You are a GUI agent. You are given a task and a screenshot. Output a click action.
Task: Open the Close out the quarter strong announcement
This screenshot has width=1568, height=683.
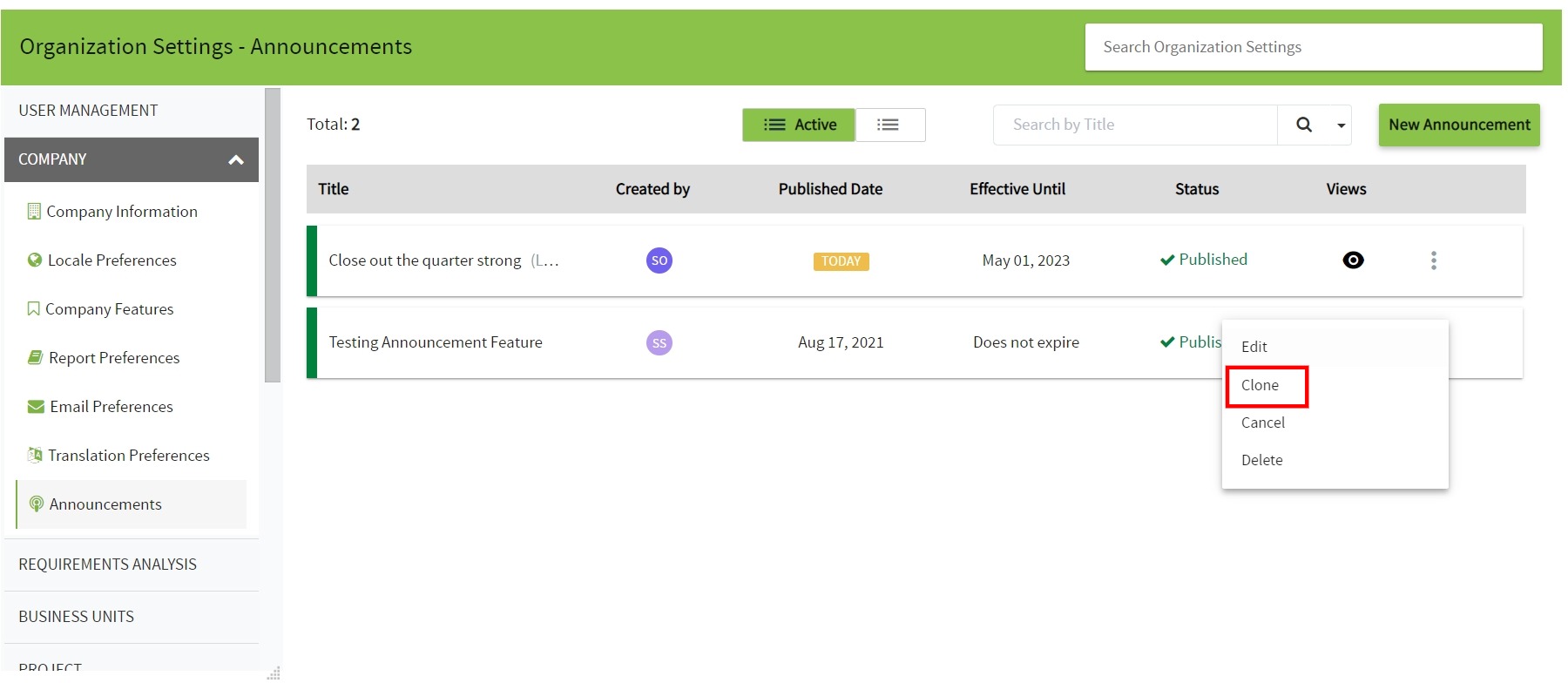(425, 260)
